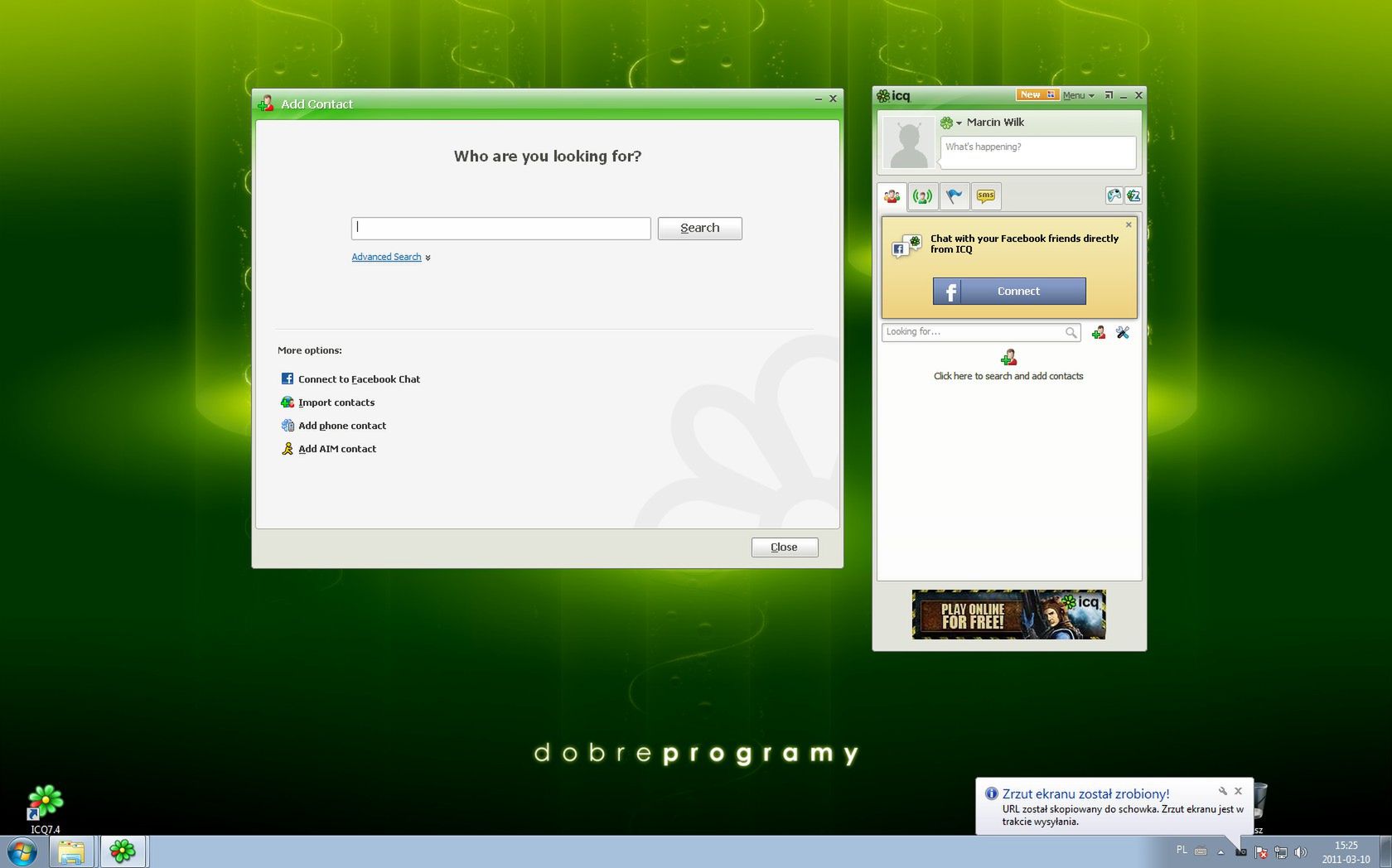Click the Close button in Add Contact dialog

pos(785,547)
